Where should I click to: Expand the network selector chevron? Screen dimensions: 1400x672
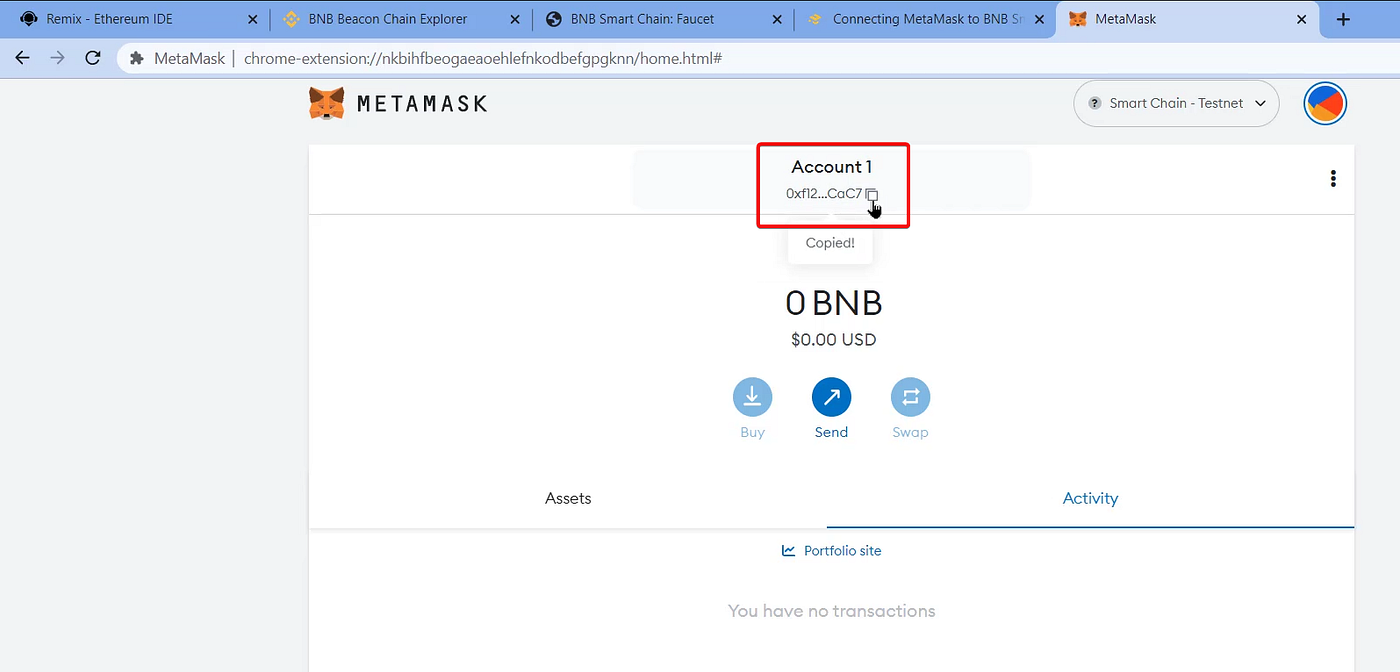[1261, 103]
